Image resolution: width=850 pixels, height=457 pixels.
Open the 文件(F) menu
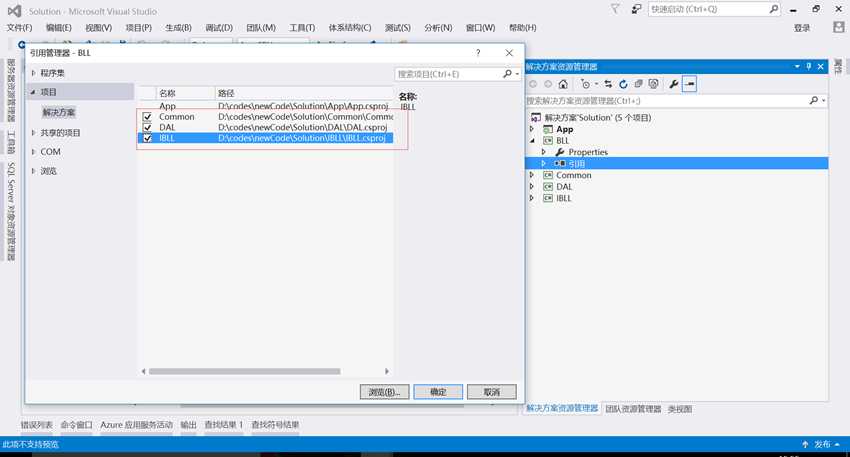tap(20, 28)
